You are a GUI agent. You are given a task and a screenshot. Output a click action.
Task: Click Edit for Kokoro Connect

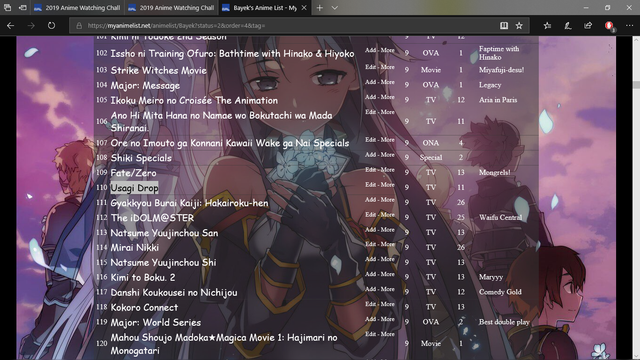coord(370,304)
